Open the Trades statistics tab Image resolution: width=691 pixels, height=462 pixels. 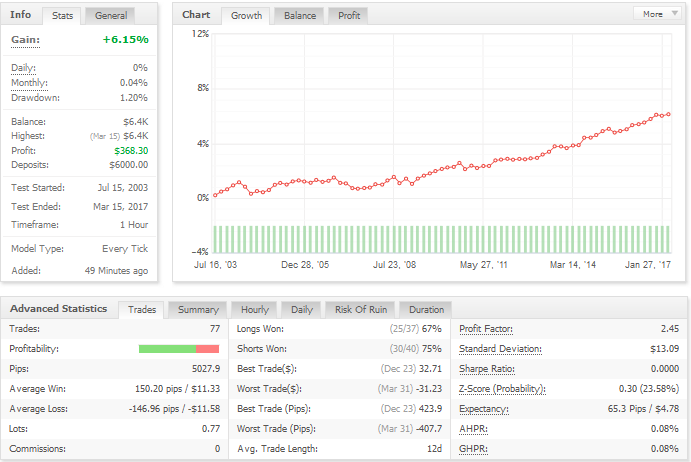click(142, 310)
